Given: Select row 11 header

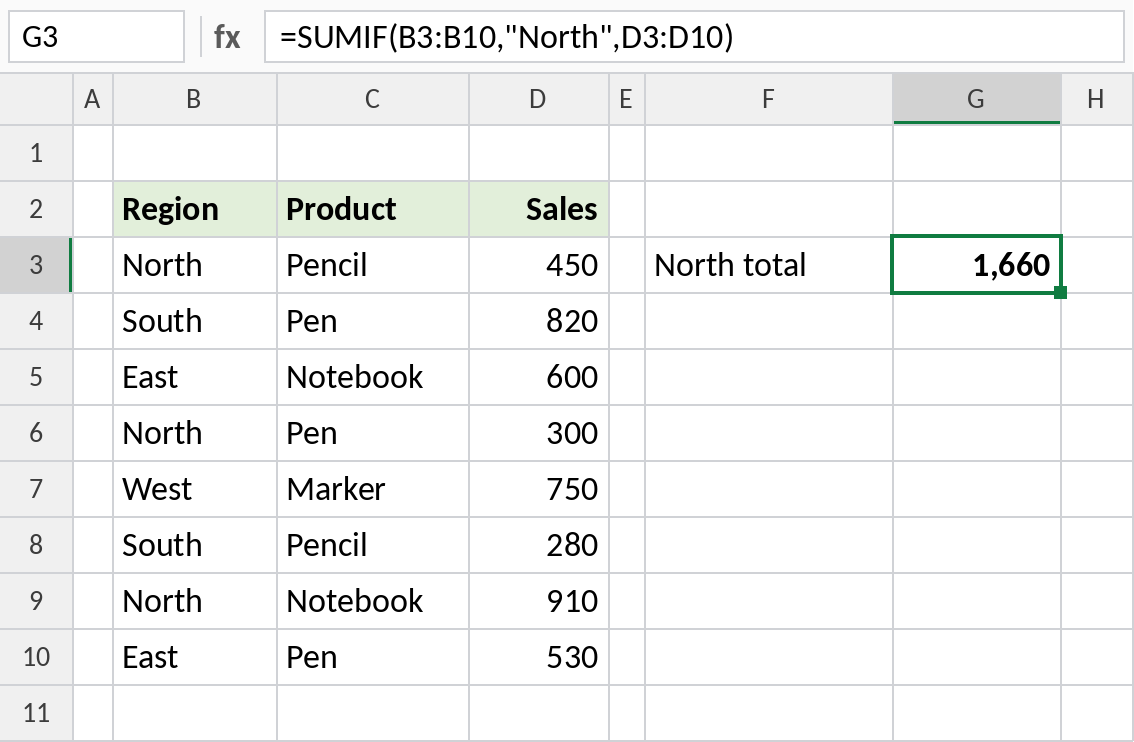Looking at the screenshot, I should click(x=36, y=713).
